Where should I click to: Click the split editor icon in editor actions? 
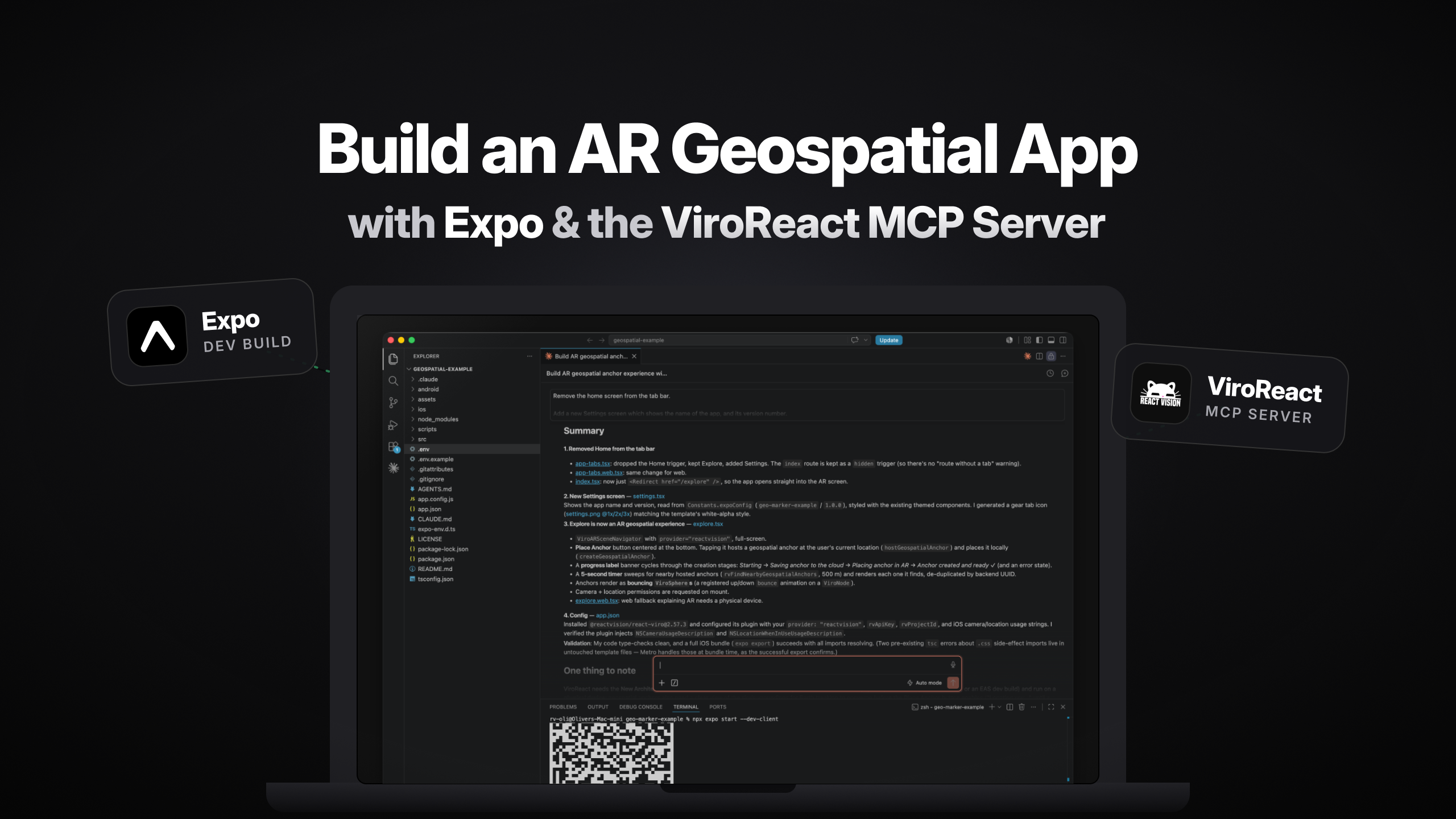click(x=1039, y=356)
